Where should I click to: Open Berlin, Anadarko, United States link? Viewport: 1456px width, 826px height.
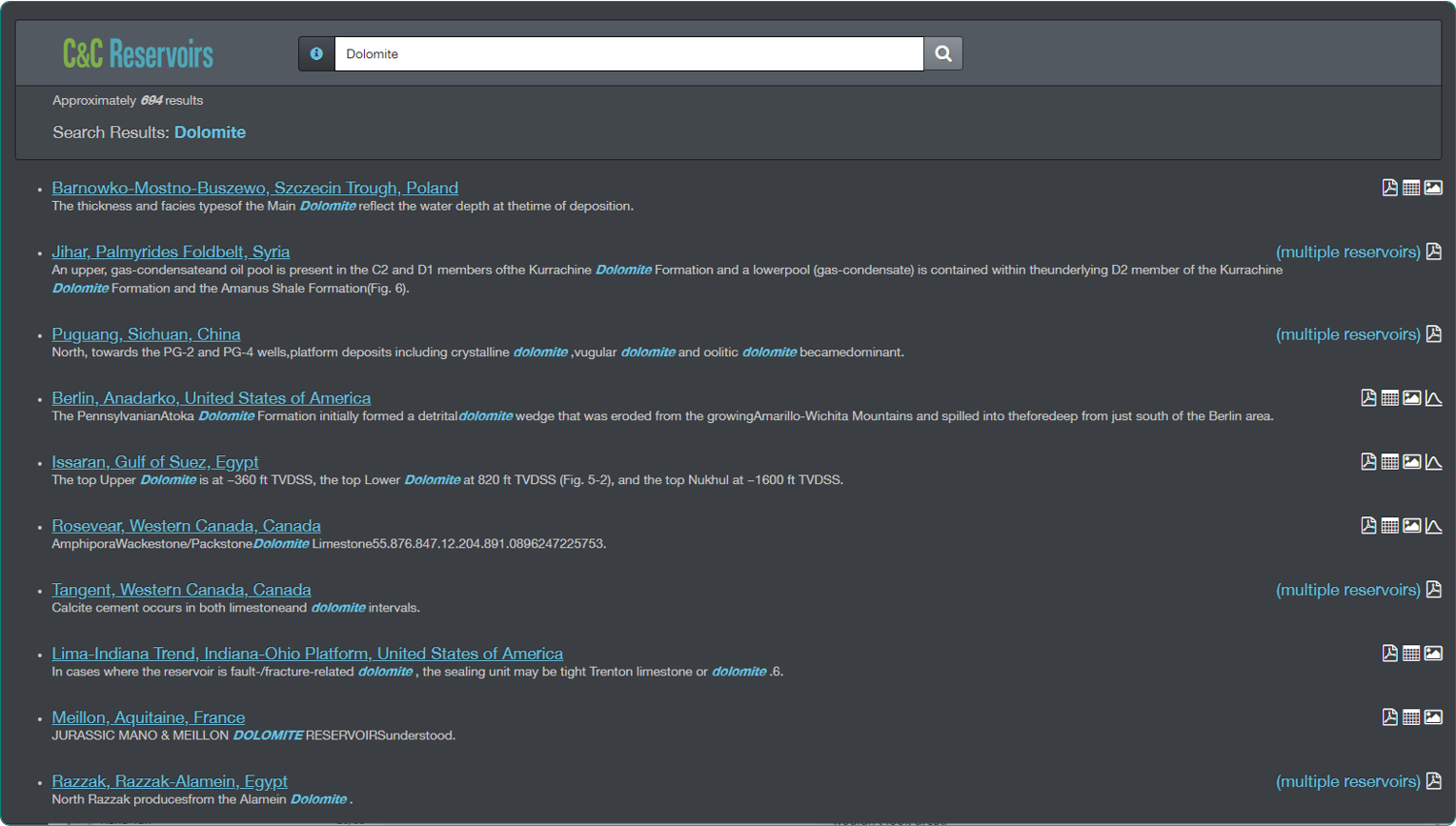[x=212, y=398]
